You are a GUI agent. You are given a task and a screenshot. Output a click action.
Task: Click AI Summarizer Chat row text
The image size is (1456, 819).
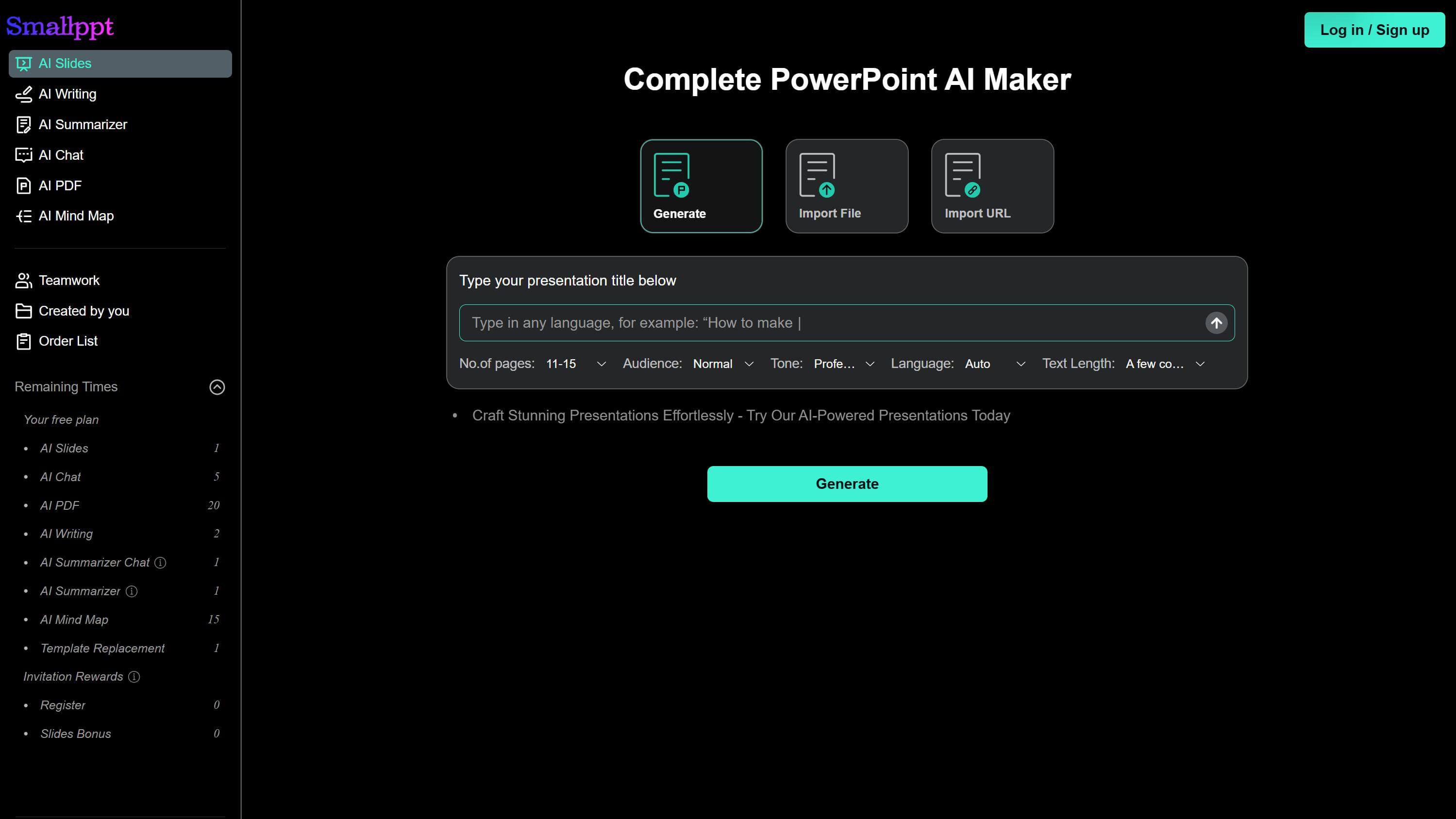pos(94,563)
